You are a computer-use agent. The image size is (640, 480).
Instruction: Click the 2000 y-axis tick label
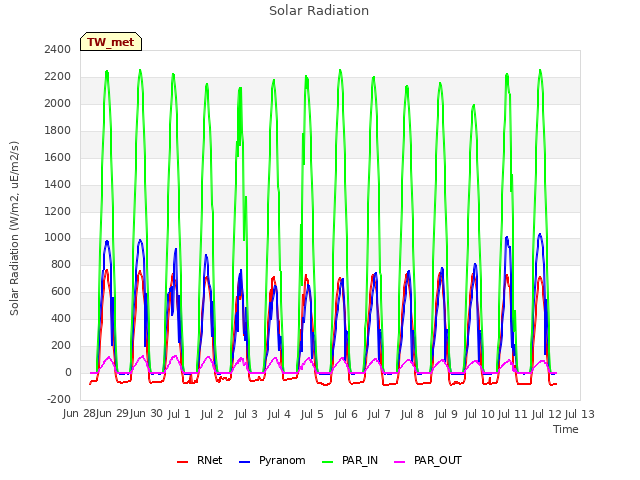click(x=58, y=104)
